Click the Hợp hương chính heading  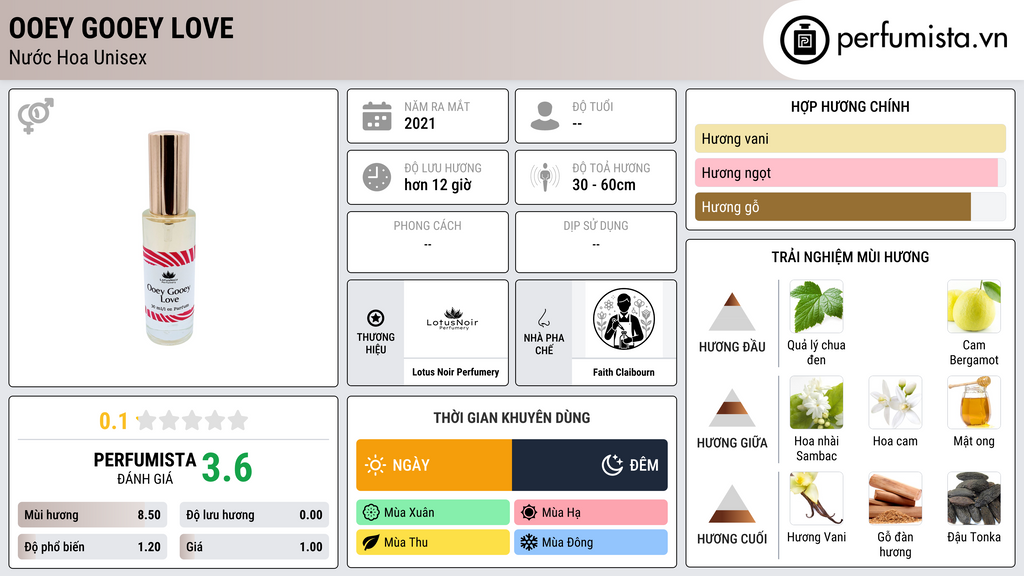coord(850,106)
